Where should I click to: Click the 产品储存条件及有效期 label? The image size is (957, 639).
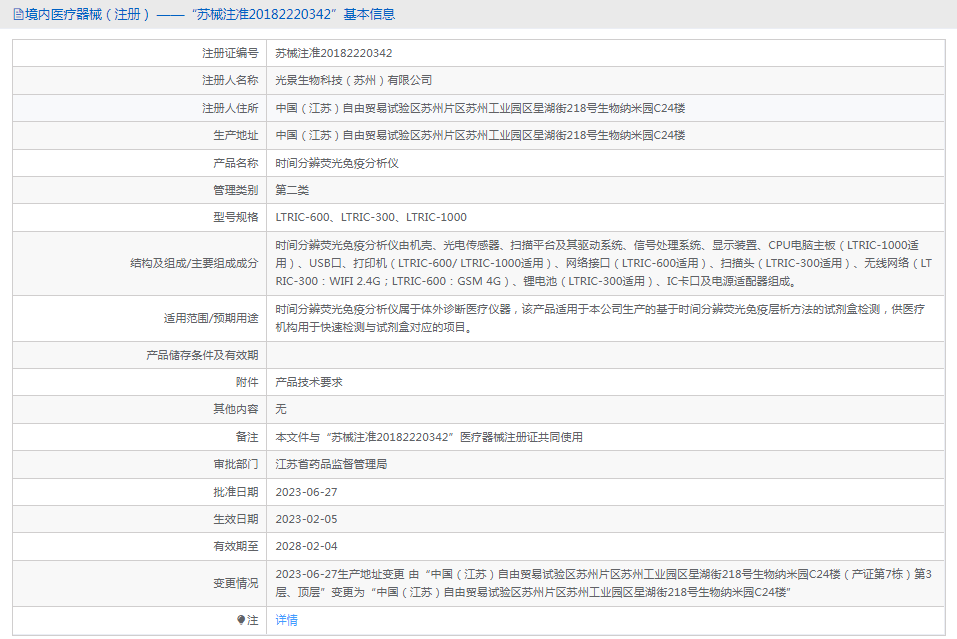tap(202, 355)
